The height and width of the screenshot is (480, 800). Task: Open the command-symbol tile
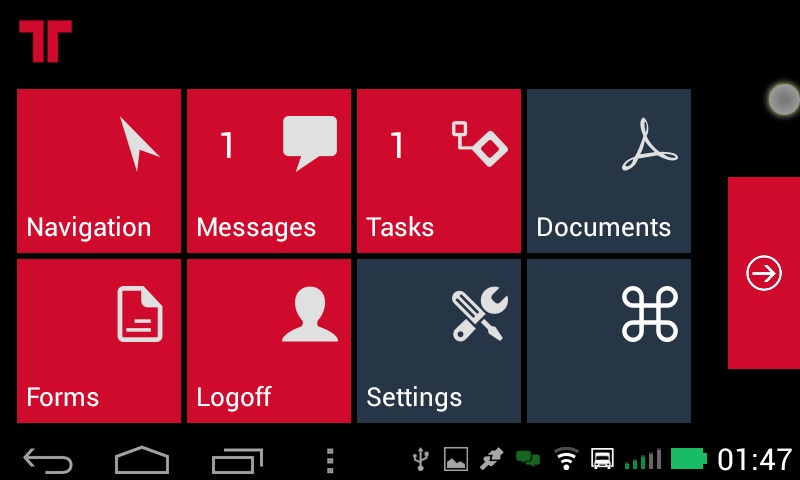click(x=609, y=341)
